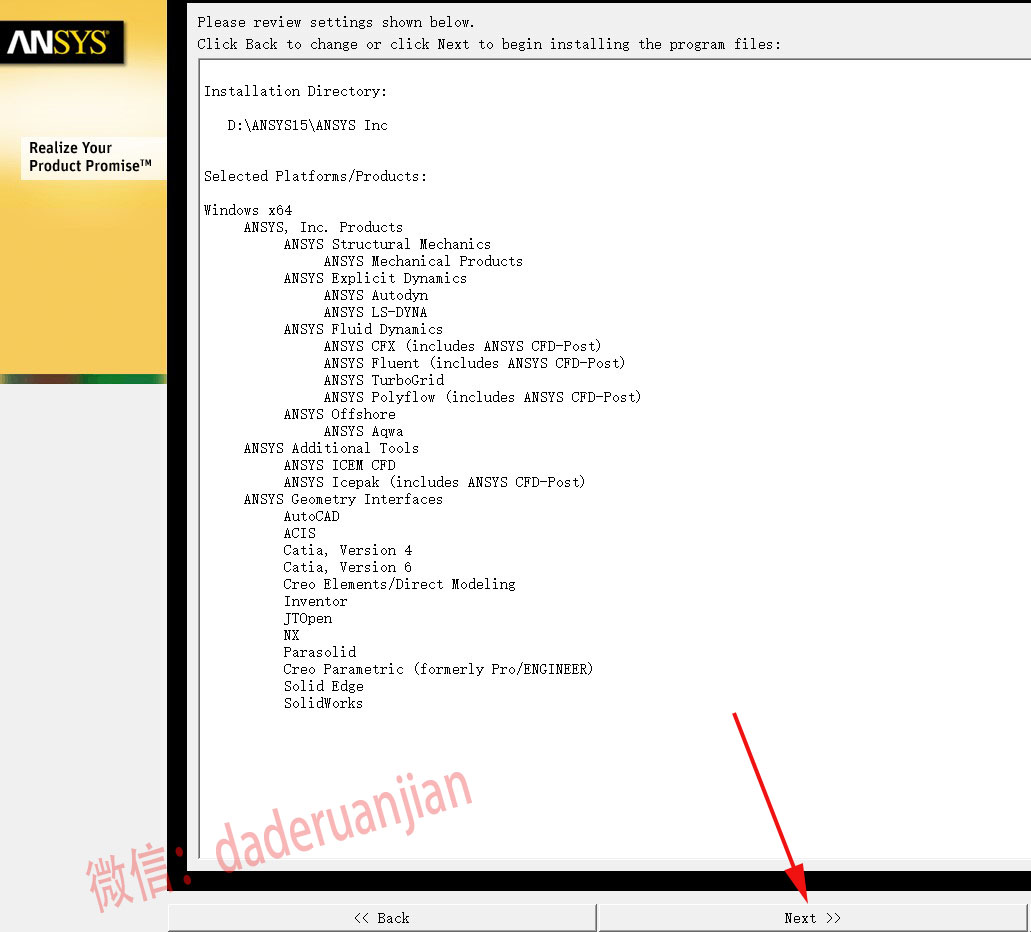Click ANSYS Fluid Dynamics entry
The image size is (1031, 932).
coord(363,329)
